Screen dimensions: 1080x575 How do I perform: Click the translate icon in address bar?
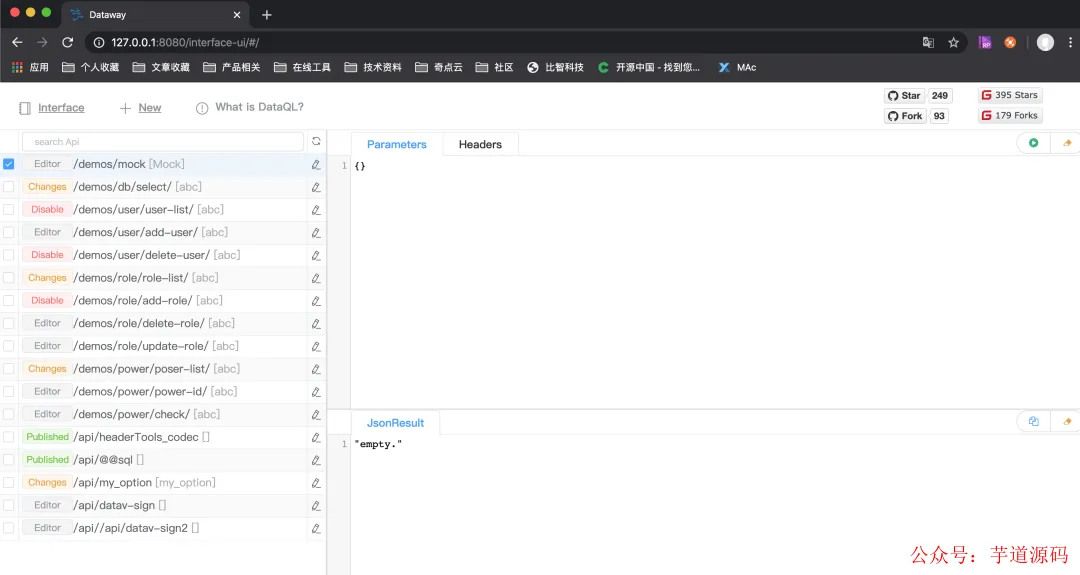pos(928,43)
